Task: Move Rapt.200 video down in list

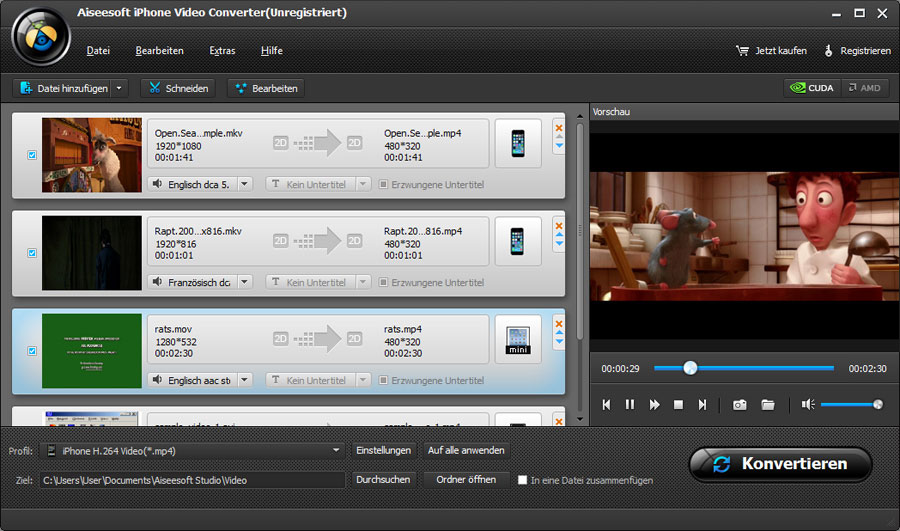Action: (559, 244)
